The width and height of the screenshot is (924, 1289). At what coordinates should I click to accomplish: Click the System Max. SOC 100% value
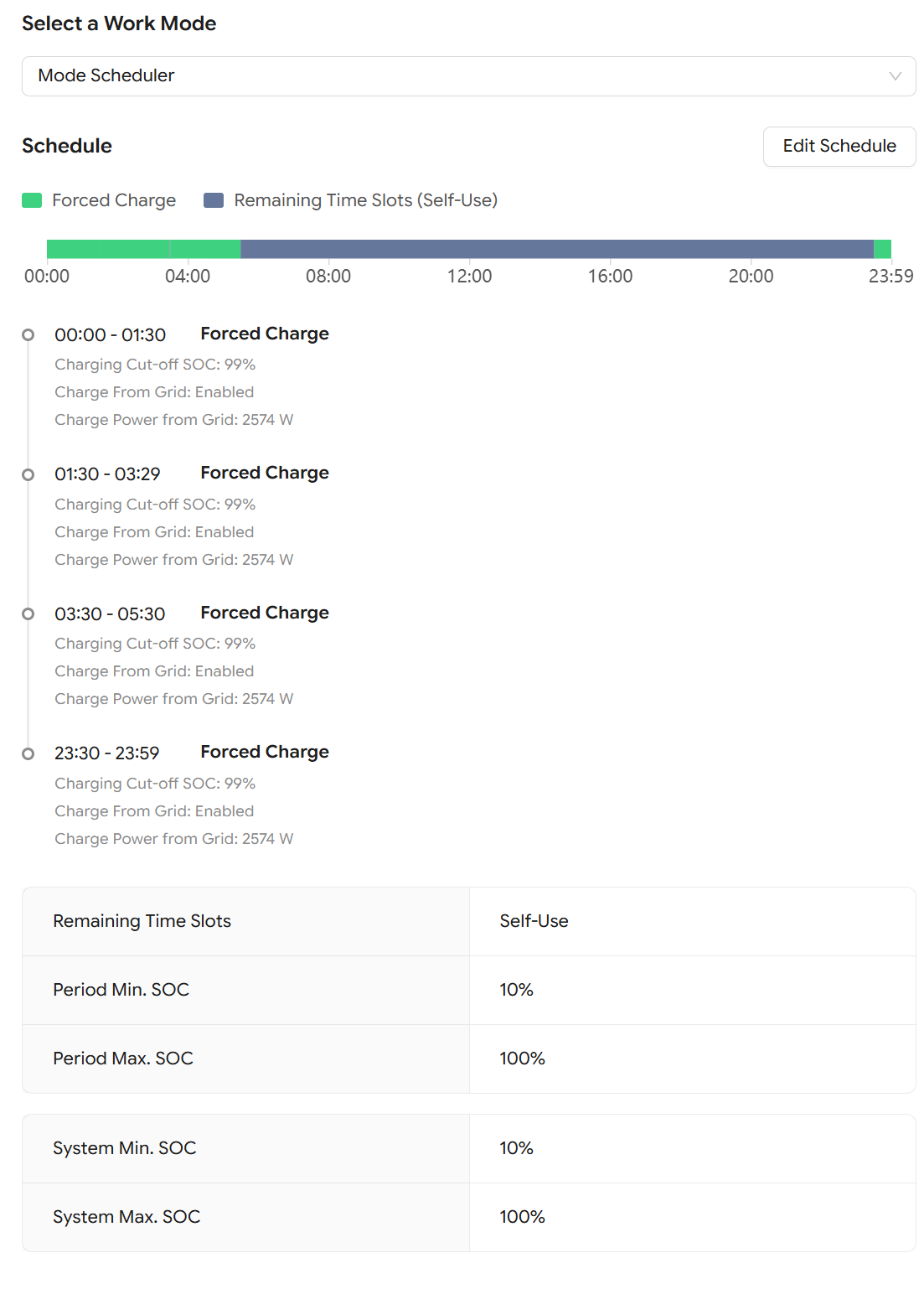tap(522, 1217)
